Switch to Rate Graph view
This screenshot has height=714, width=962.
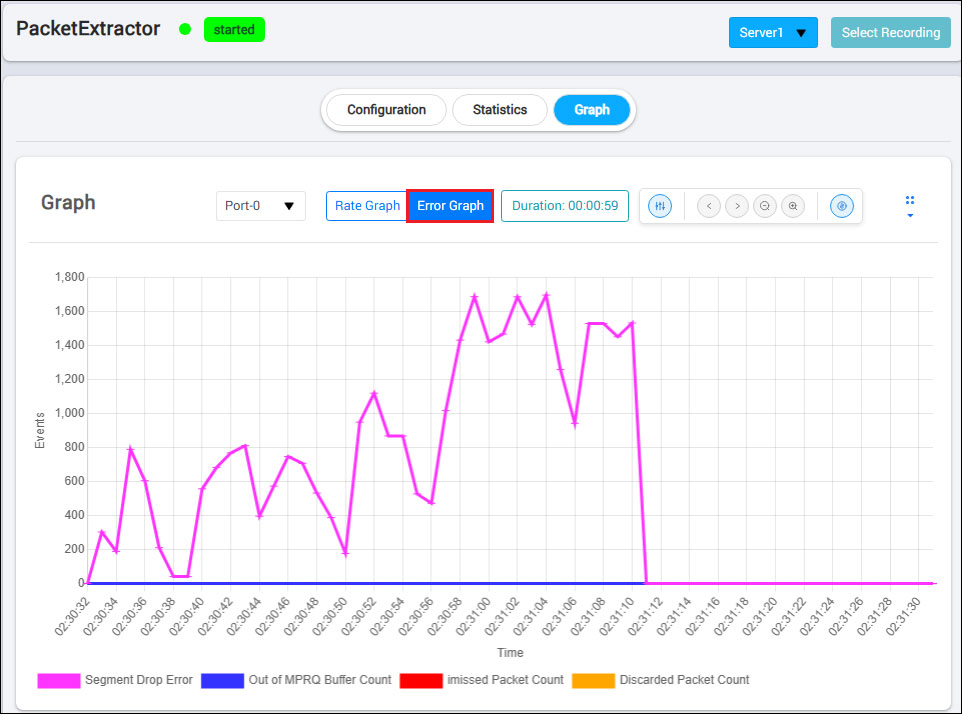[x=367, y=206]
